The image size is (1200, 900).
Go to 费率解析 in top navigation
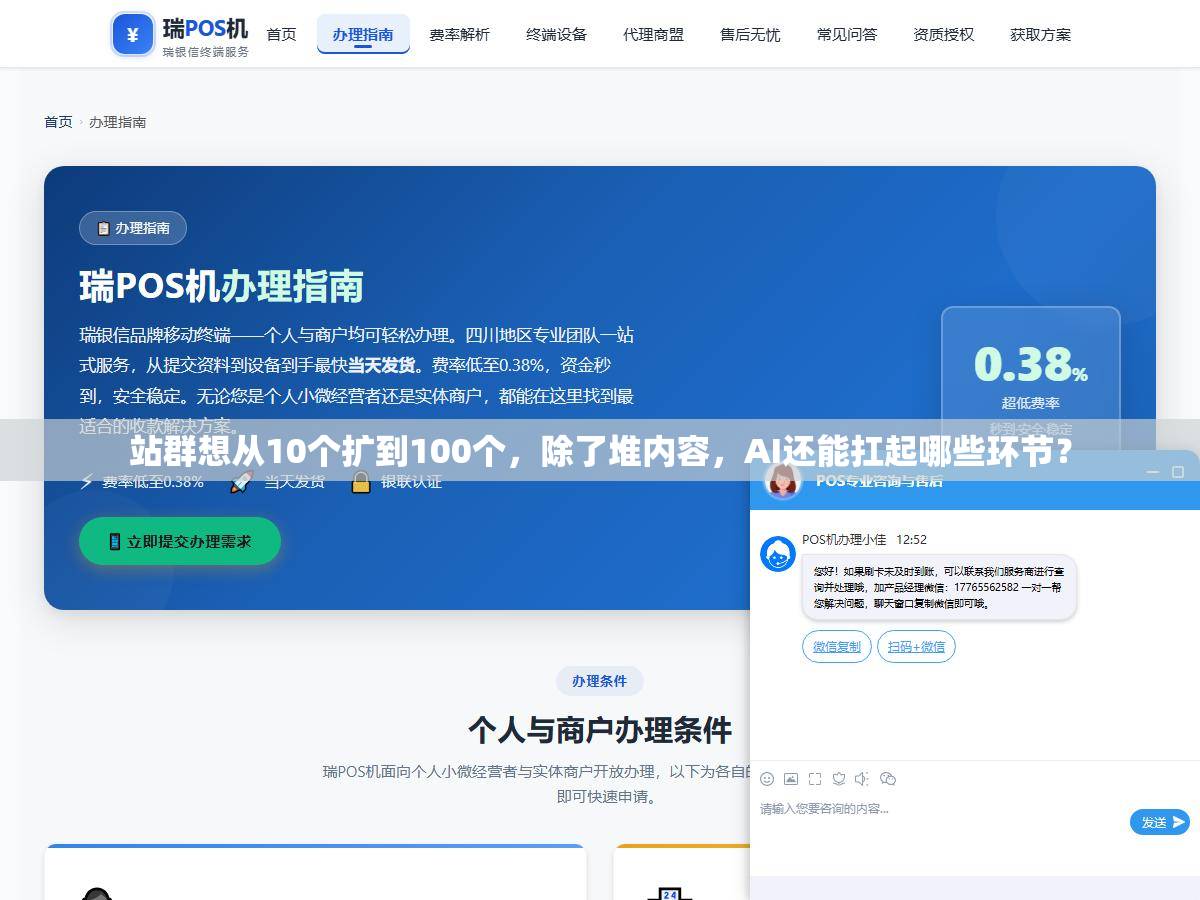(460, 34)
